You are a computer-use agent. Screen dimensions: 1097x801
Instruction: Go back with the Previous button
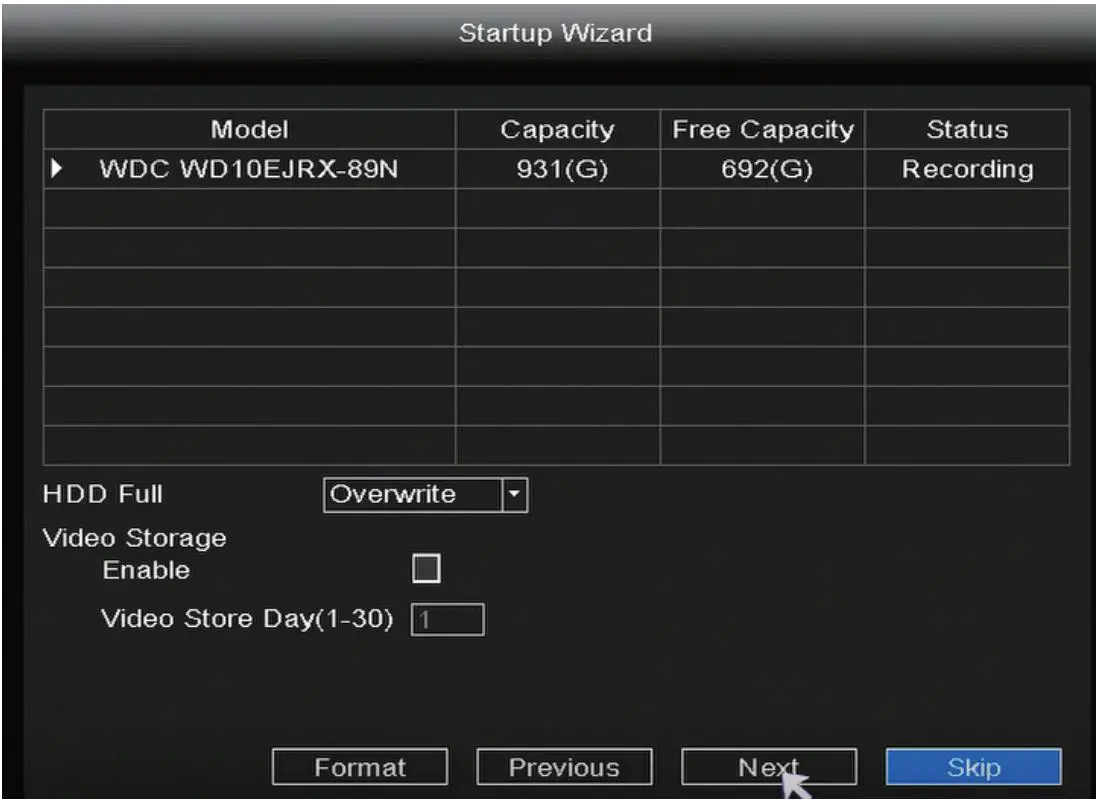coord(564,767)
